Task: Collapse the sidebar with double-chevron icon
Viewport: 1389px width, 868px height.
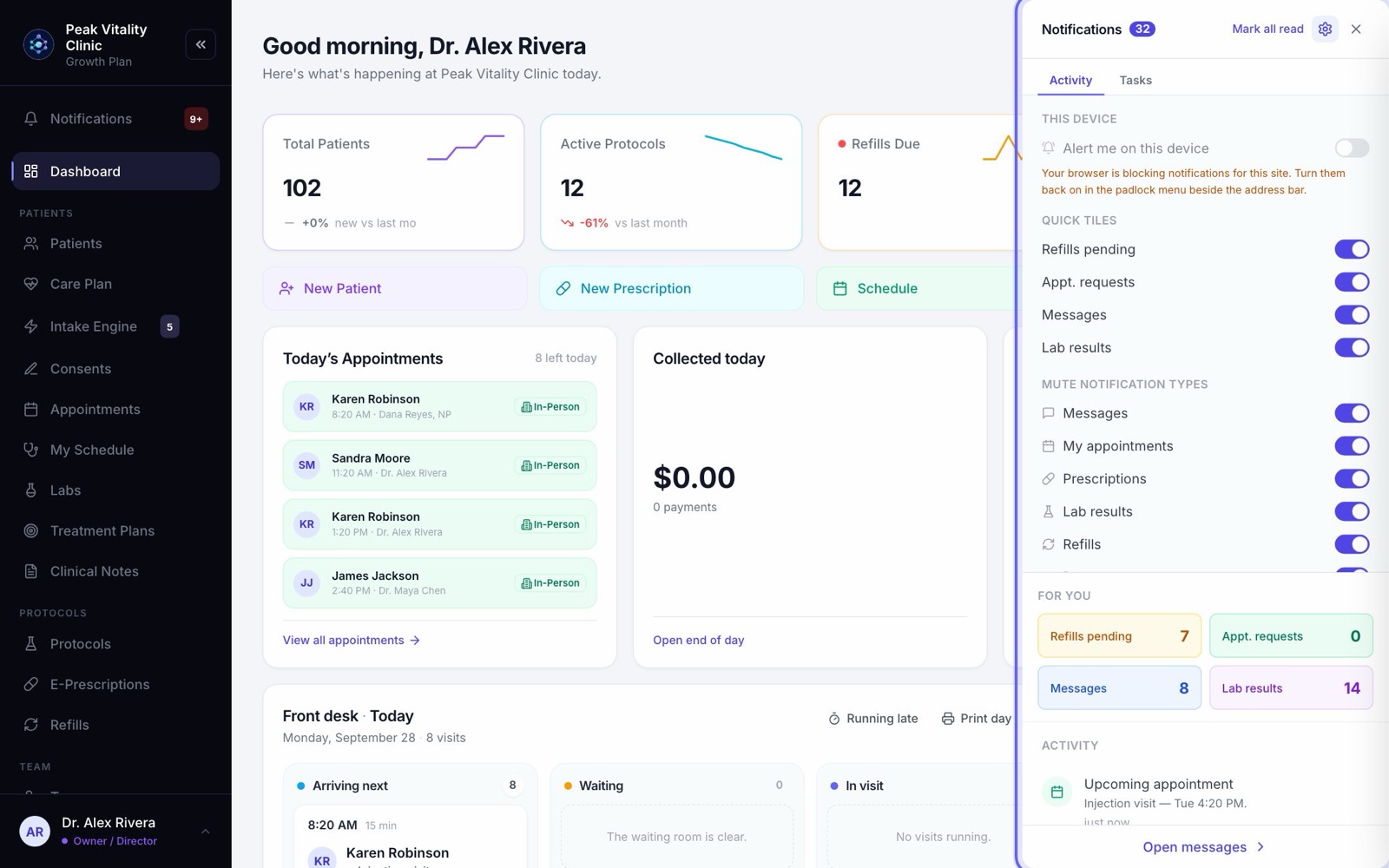Action: pos(201,44)
